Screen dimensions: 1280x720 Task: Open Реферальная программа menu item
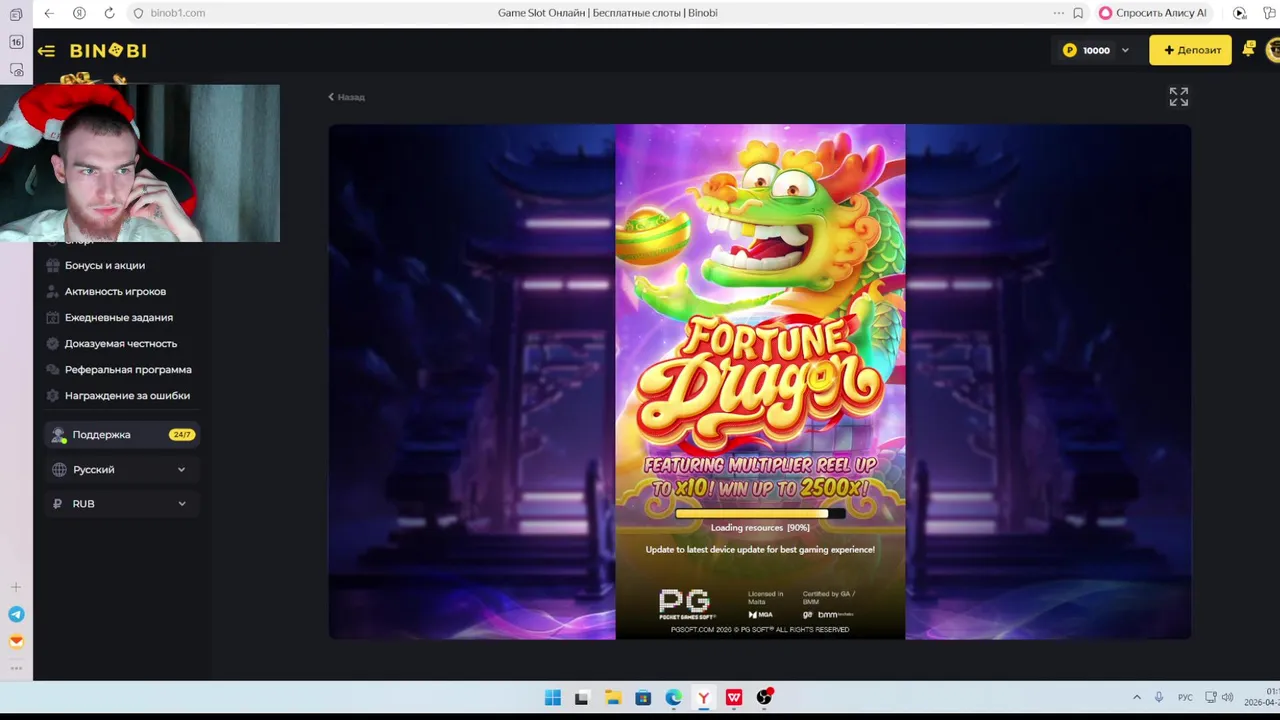coord(128,369)
